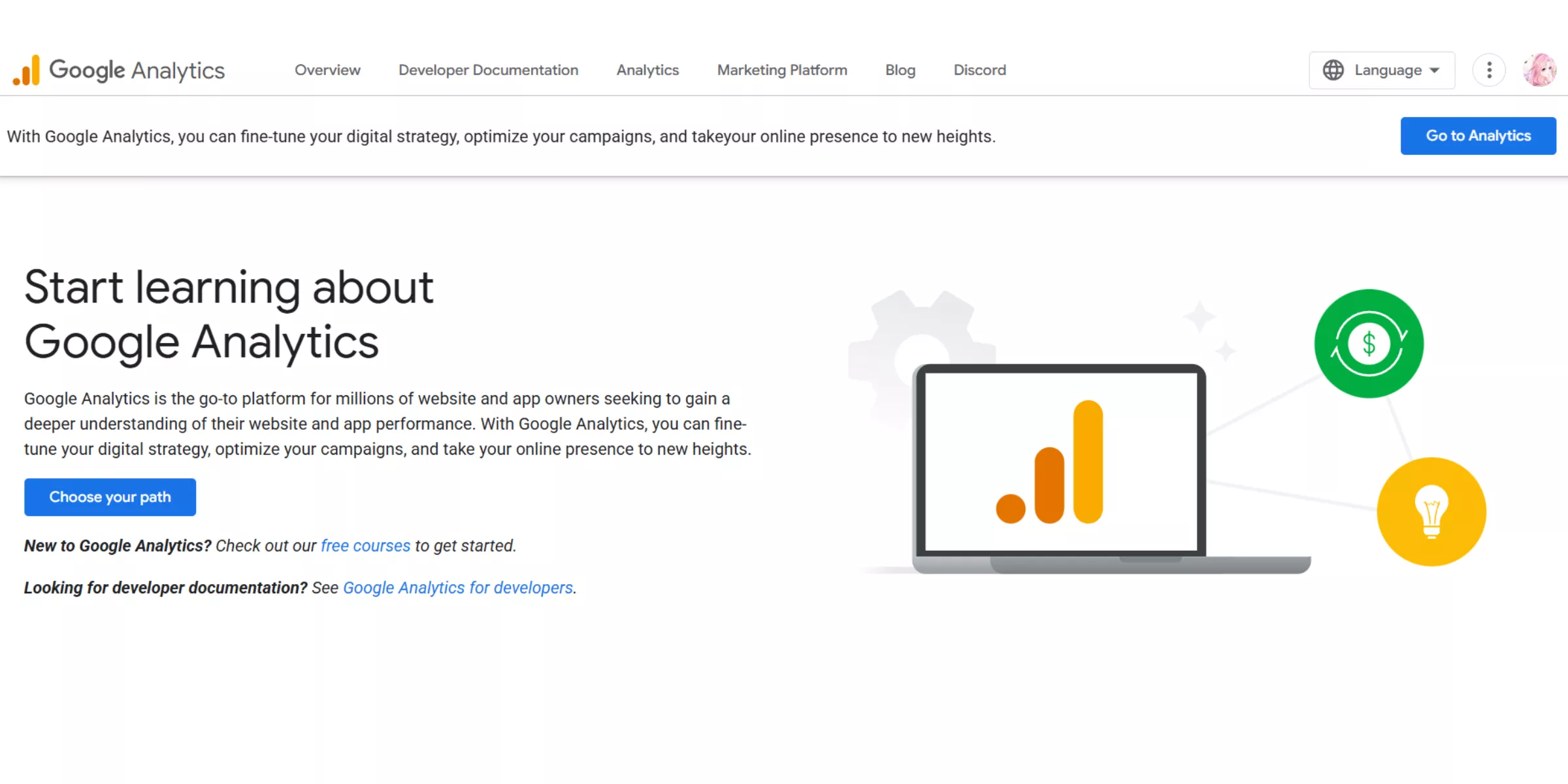Click the Google Analytics bar-chart logo icon
Screen dimensions: 1568x784
tap(27, 70)
